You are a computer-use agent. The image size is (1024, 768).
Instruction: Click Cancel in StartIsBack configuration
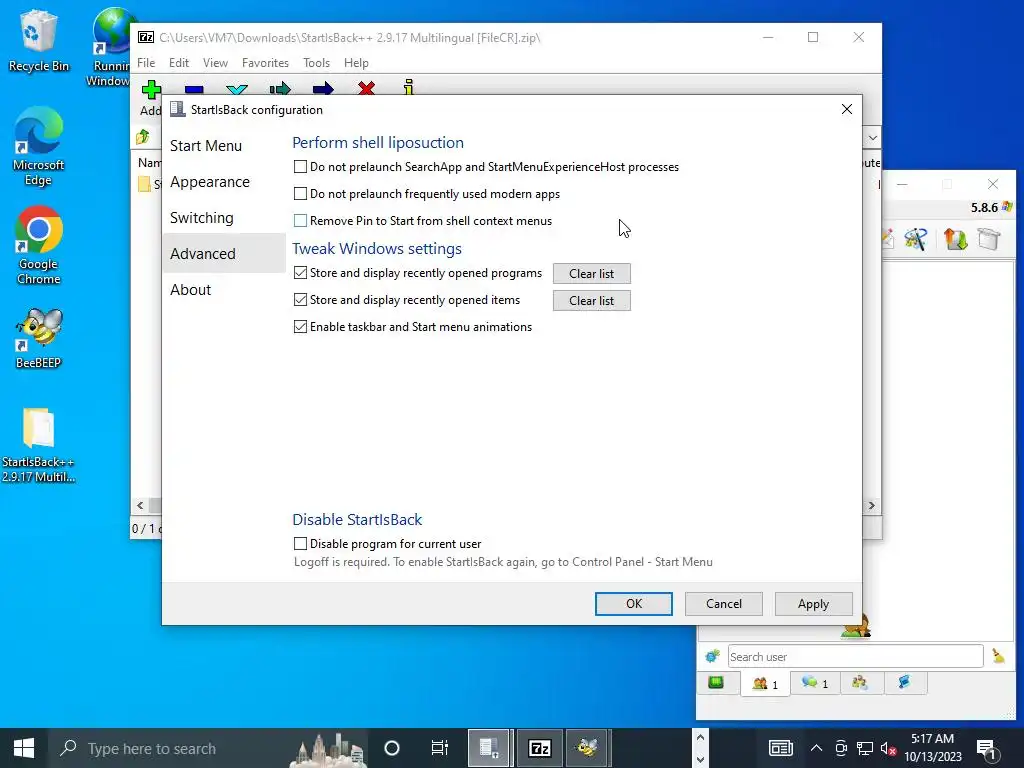tap(724, 603)
